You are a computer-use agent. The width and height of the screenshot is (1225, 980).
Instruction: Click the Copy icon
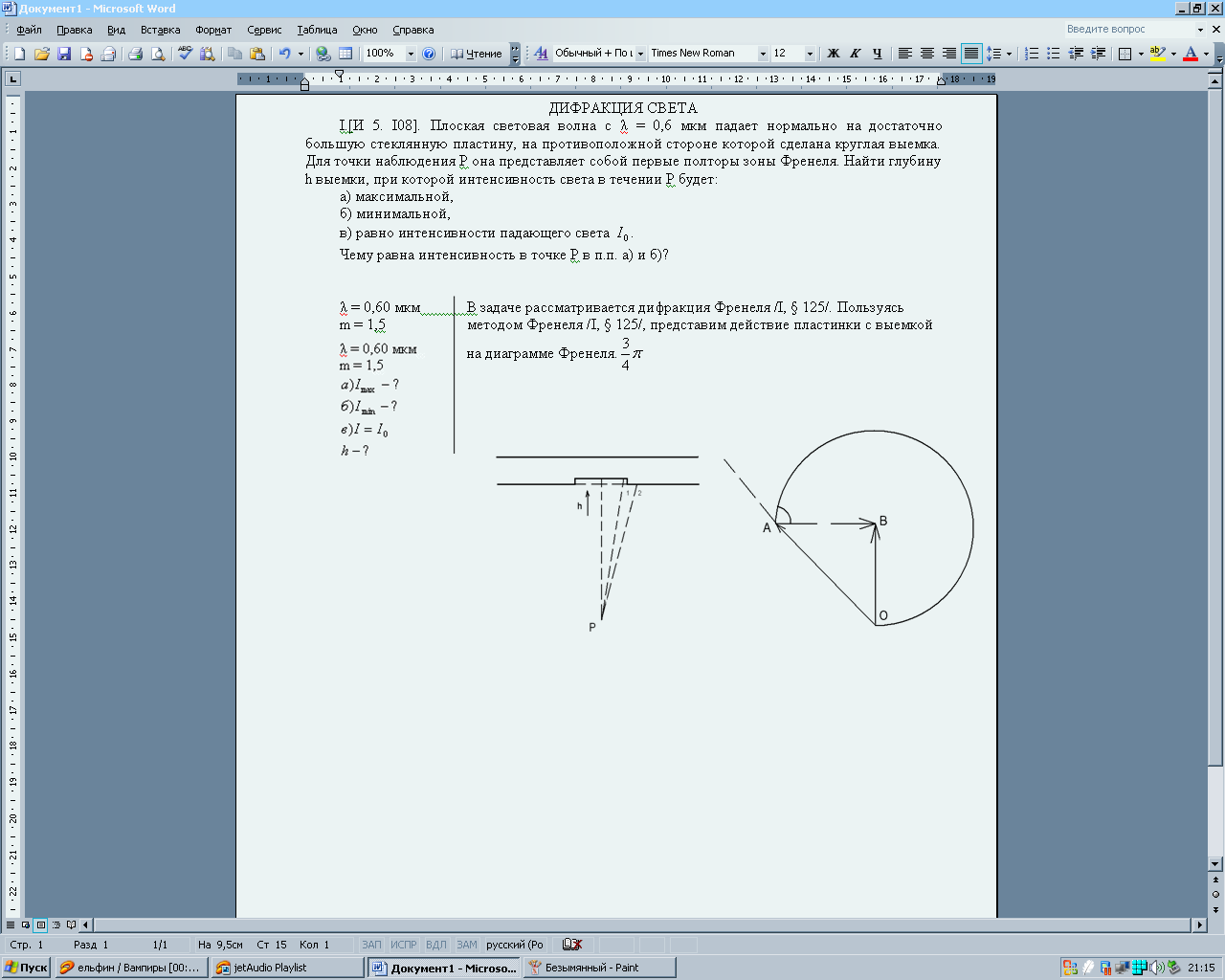tap(234, 54)
